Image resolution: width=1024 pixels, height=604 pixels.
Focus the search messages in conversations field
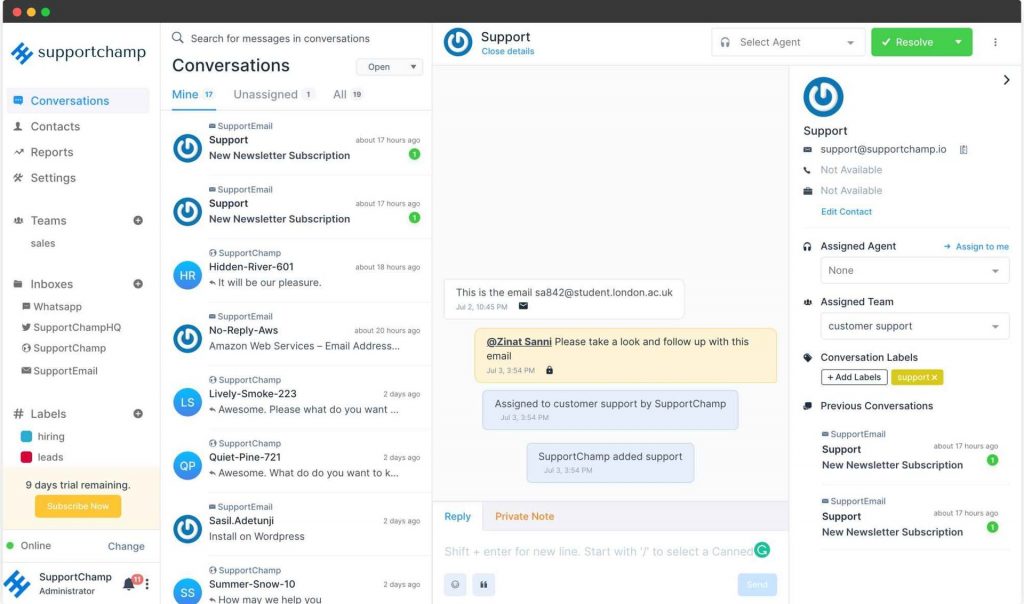click(x=280, y=39)
